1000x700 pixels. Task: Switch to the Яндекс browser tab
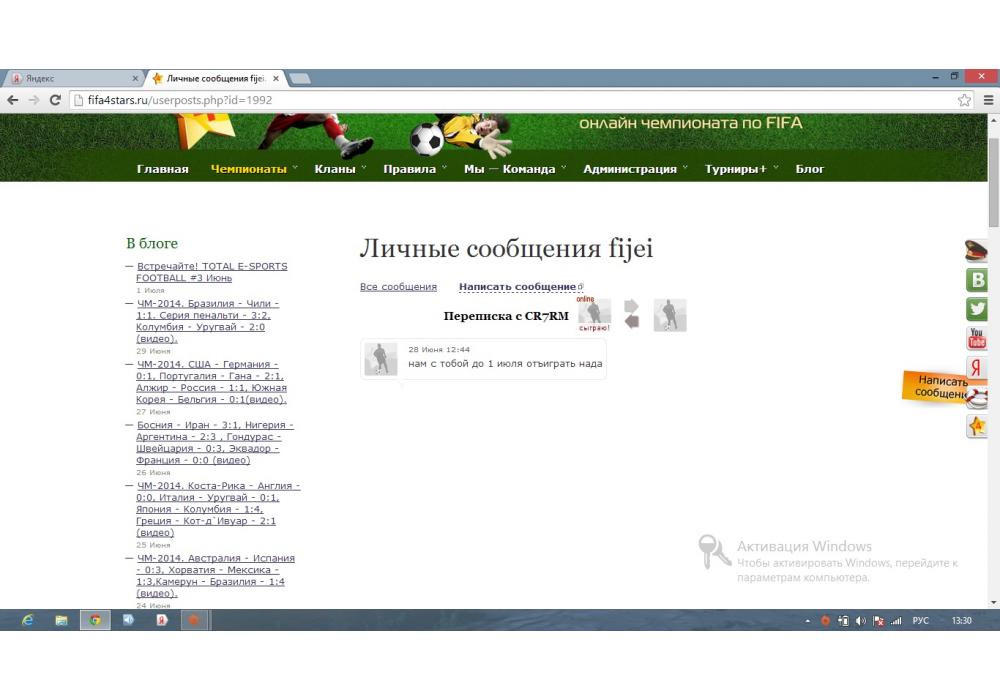[70, 78]
